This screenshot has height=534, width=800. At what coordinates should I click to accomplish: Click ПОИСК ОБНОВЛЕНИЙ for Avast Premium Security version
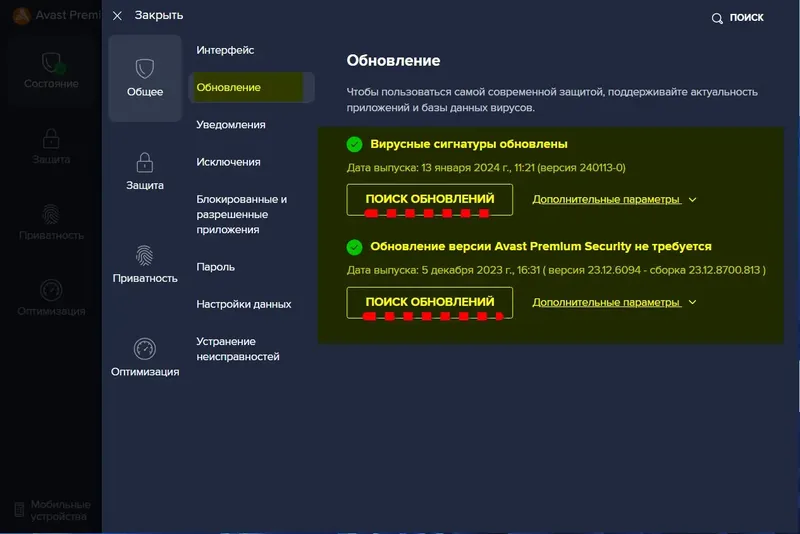pos(430,302)
